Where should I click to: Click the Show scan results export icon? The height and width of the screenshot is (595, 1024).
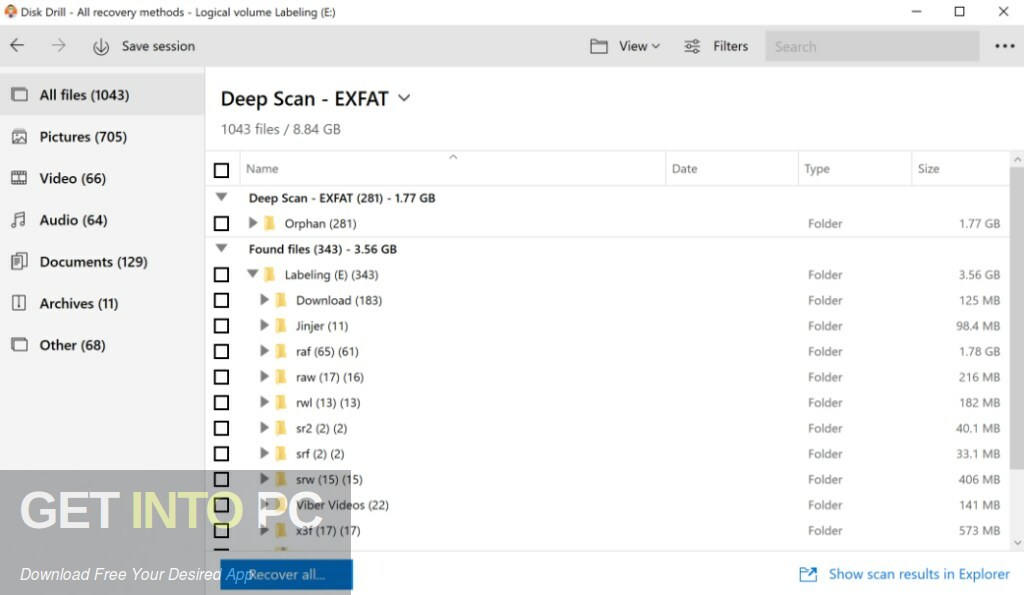click(x=808, y=574)
